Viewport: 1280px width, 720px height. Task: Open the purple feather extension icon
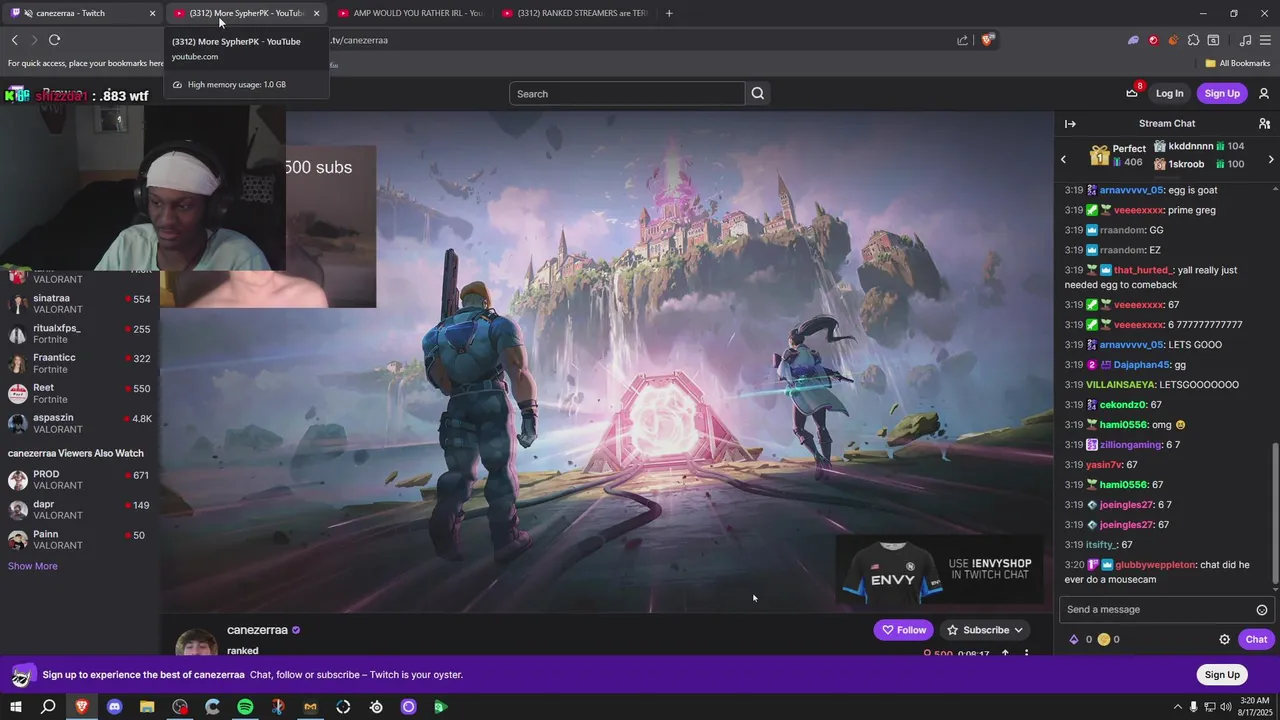tap(1133, 40)
